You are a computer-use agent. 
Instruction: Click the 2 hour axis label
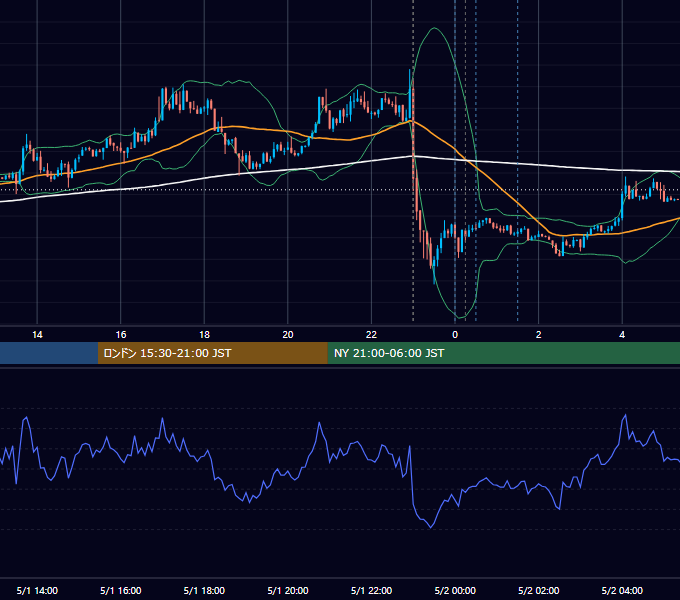pos(539,335)
